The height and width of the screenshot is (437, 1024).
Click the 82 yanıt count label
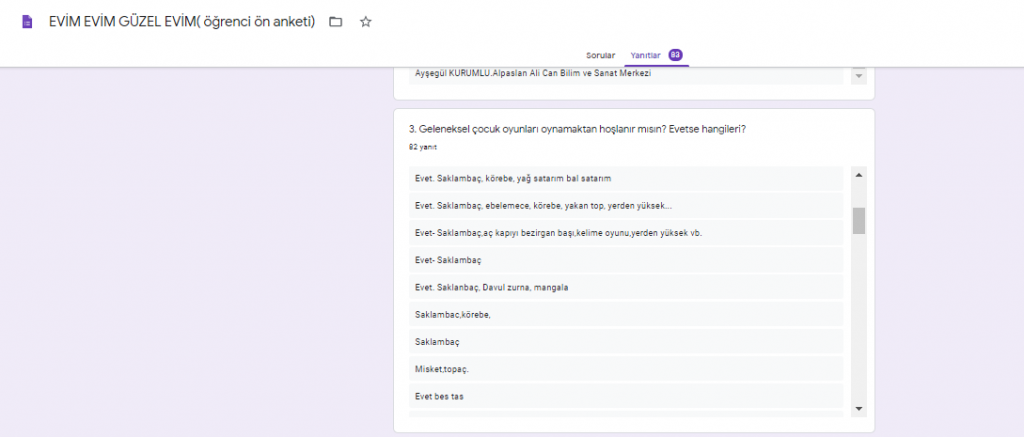[x=422, y=147]
